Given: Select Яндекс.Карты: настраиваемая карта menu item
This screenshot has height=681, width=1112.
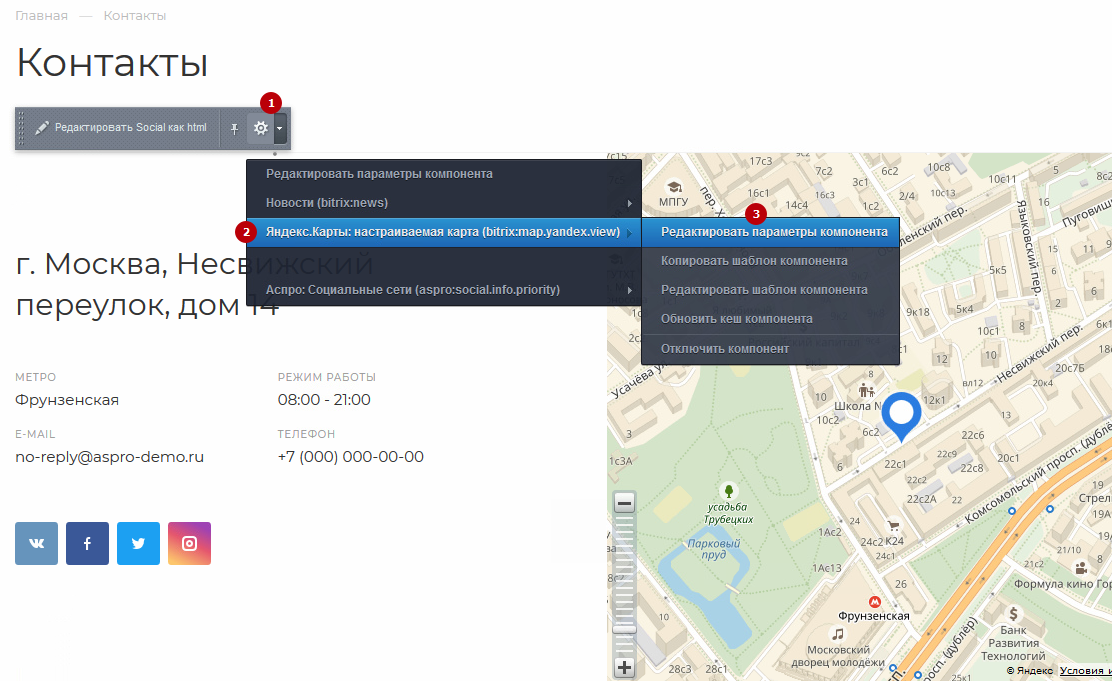Looking at the screenshot, I should tap(444, 232).
